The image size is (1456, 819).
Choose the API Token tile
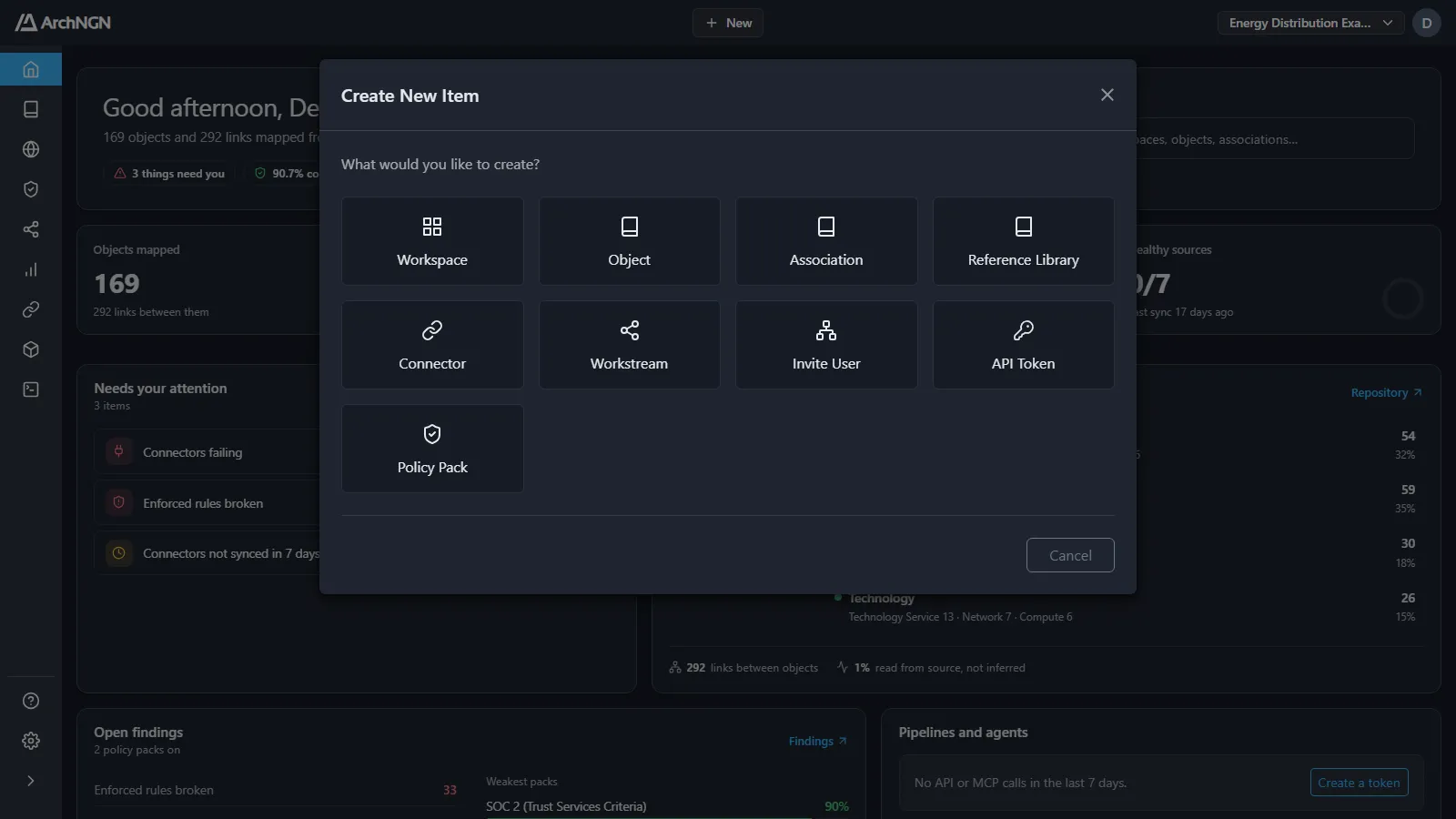pyautogui.click(x=1024, y=345)
